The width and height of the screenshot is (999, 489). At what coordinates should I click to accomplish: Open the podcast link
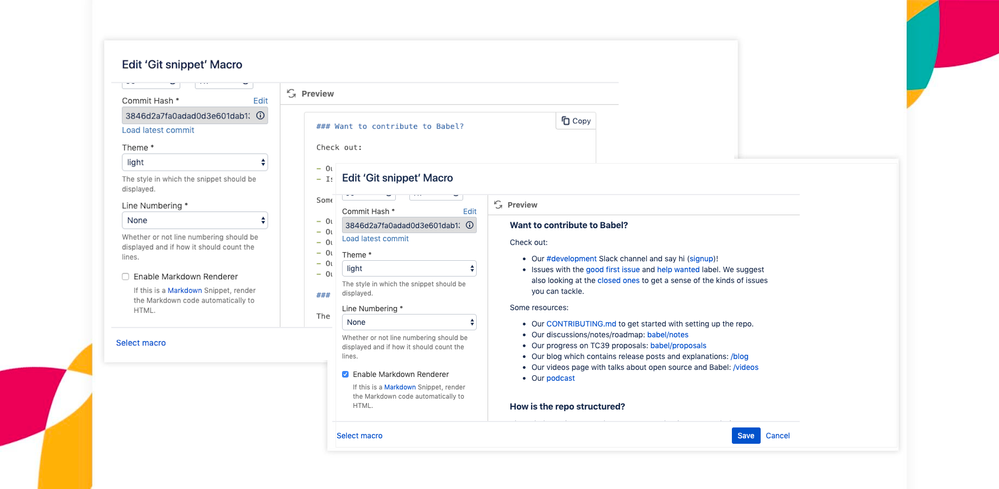point(561,378)
